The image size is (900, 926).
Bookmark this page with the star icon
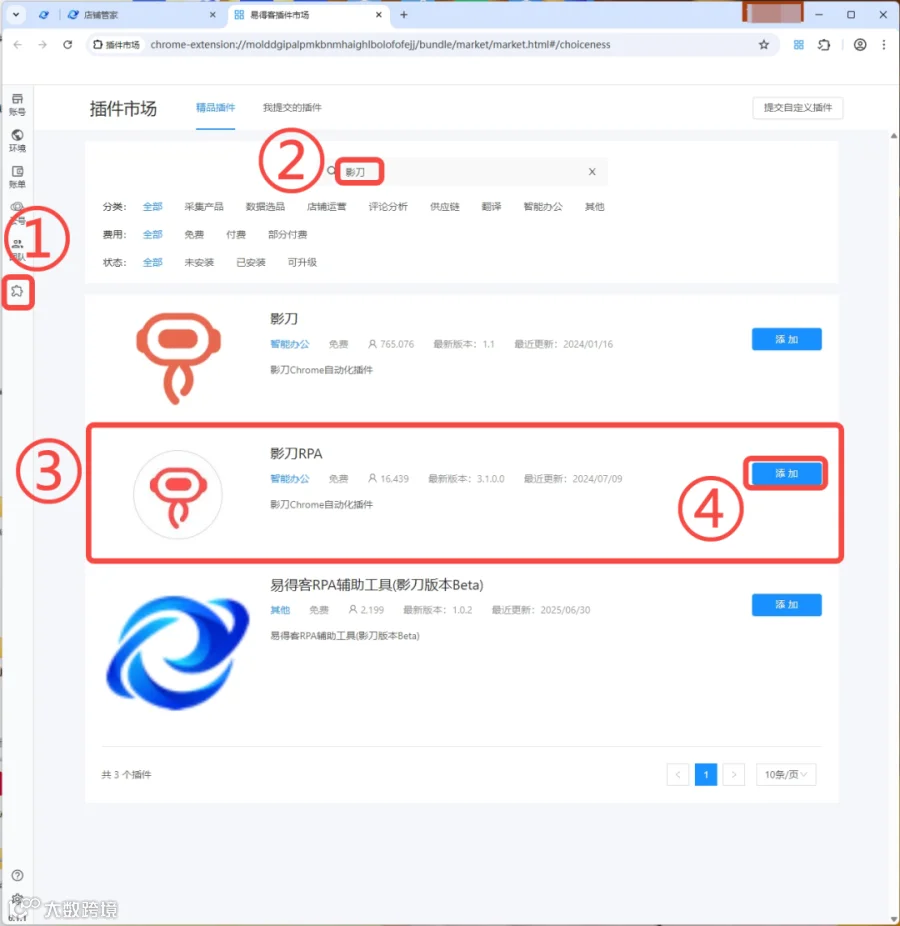pos(764,44)
